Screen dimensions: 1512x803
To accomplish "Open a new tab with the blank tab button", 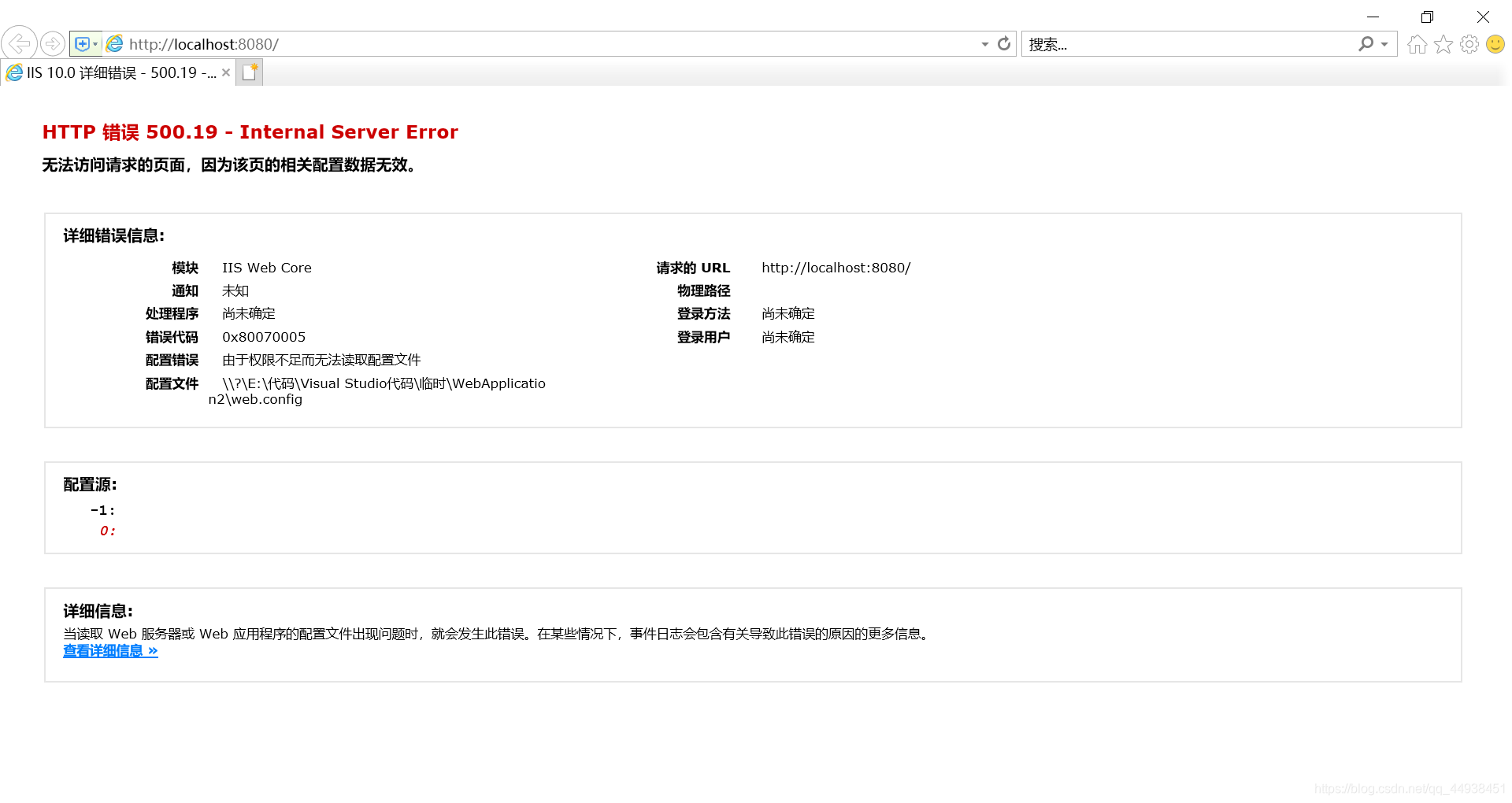I will coord(250,72).
